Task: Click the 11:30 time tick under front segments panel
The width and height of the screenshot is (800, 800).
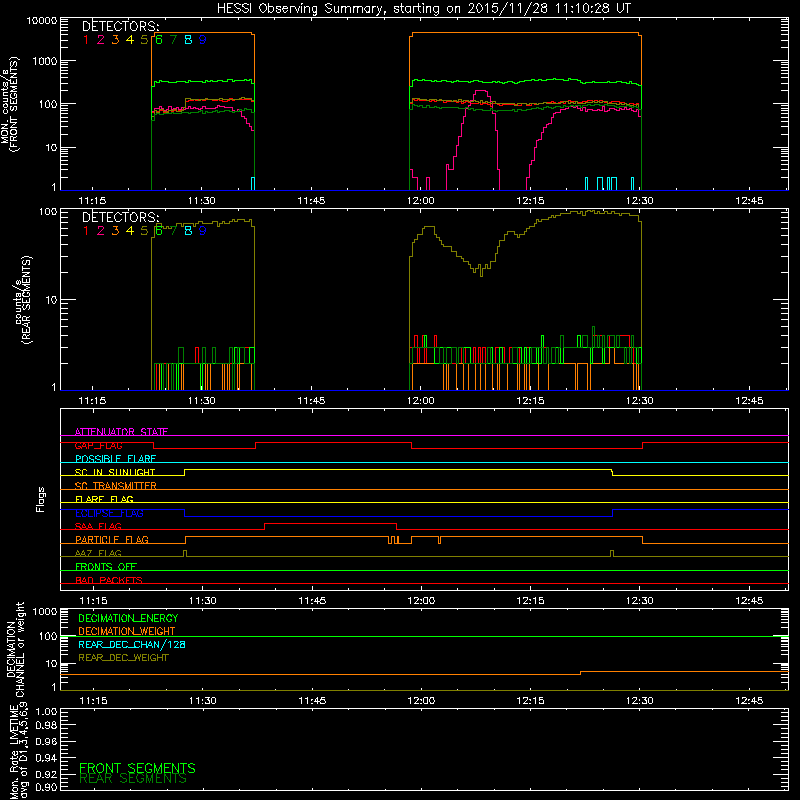Action: pos(202,201)
